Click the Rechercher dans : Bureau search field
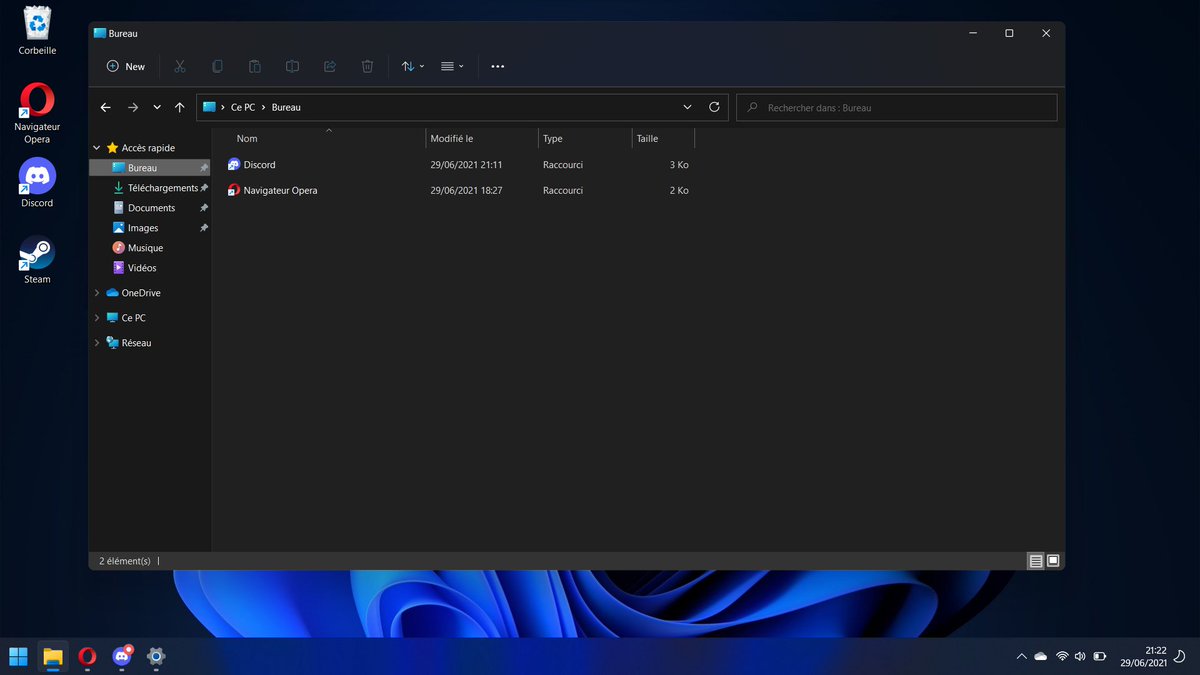Image resolution: width=1200 pixels, height=675 pixels. (897, 107)
